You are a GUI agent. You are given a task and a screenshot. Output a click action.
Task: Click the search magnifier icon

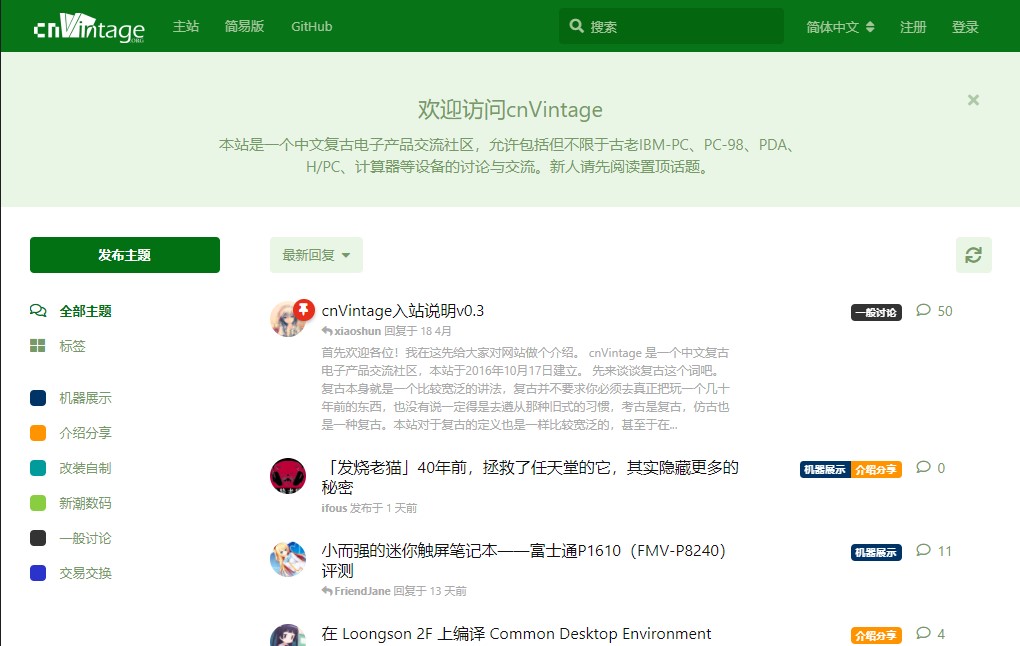pyautogui.click(x=576, y=26)
